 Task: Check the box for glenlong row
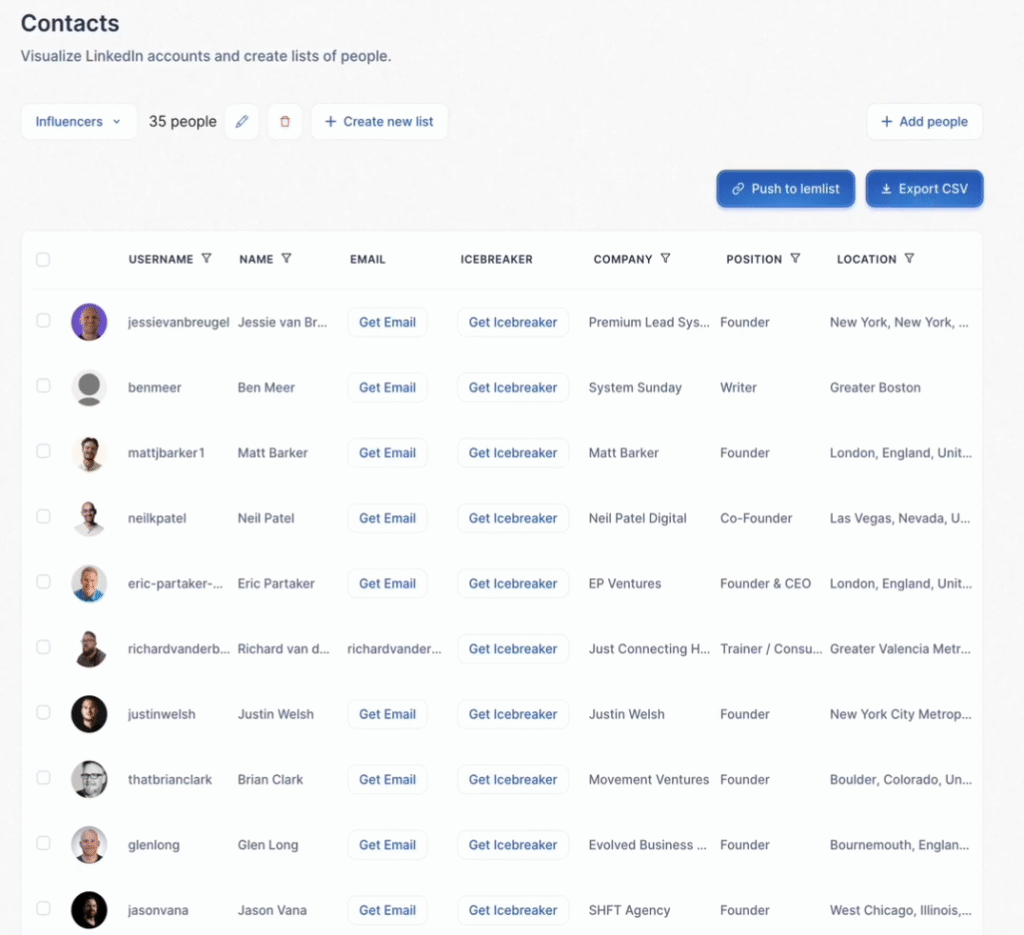43,843
